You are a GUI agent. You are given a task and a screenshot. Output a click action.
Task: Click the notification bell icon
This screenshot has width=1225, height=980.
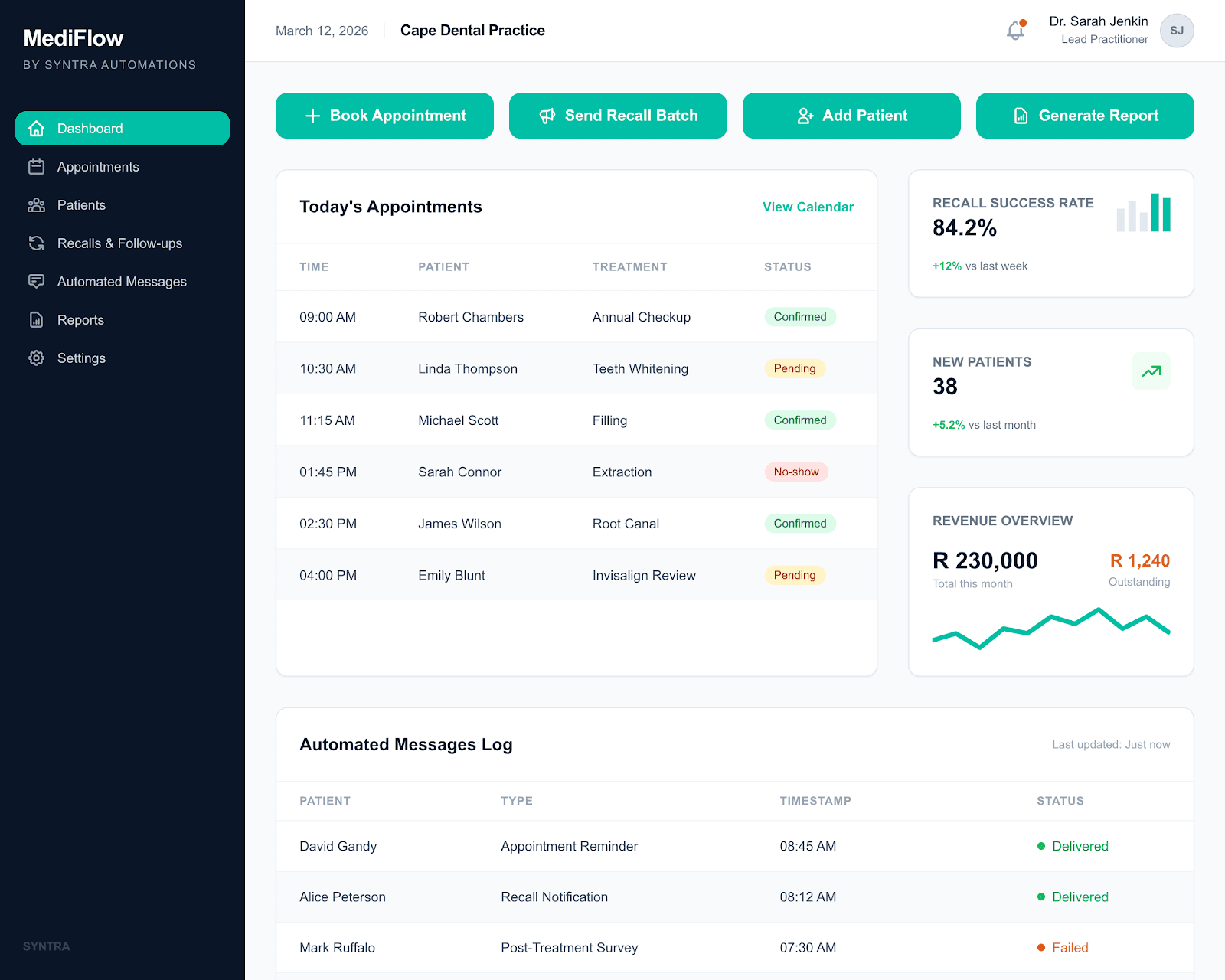tap(1014, 31)
